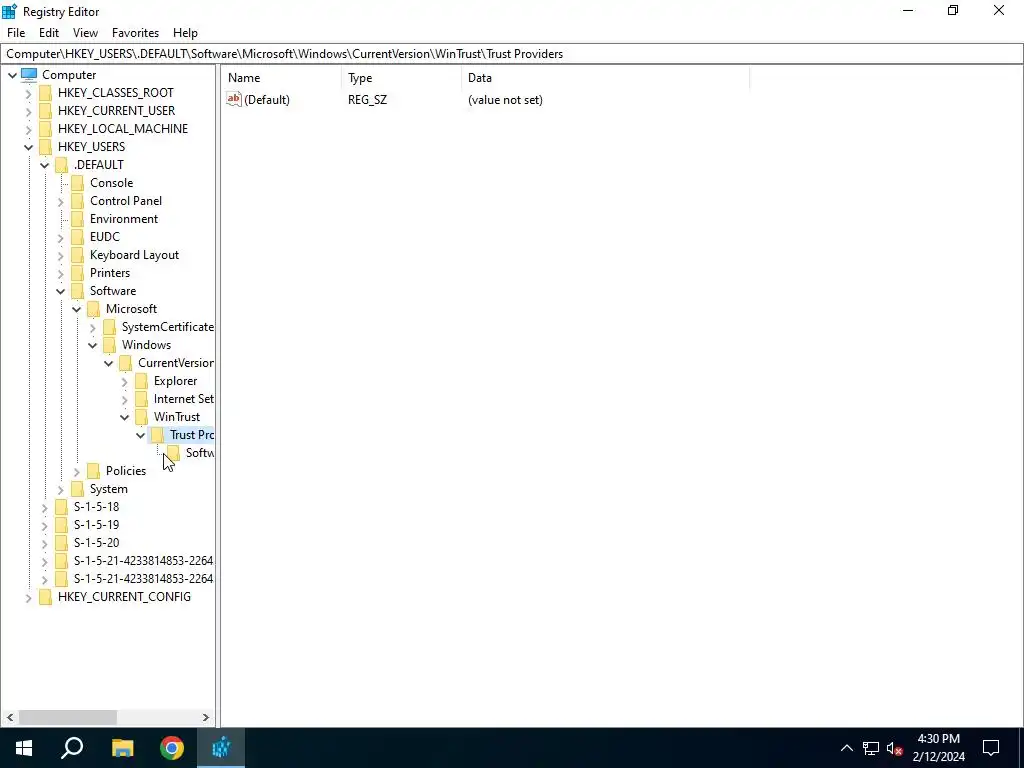This screenshot has width=1024, height=768.
Task: Collapse the Computer root node
Action: pos(12,75)
